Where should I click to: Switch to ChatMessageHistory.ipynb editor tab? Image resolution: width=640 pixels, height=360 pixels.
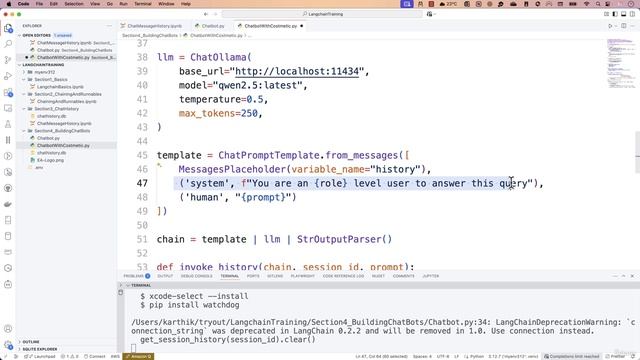(x=154, y=26)
